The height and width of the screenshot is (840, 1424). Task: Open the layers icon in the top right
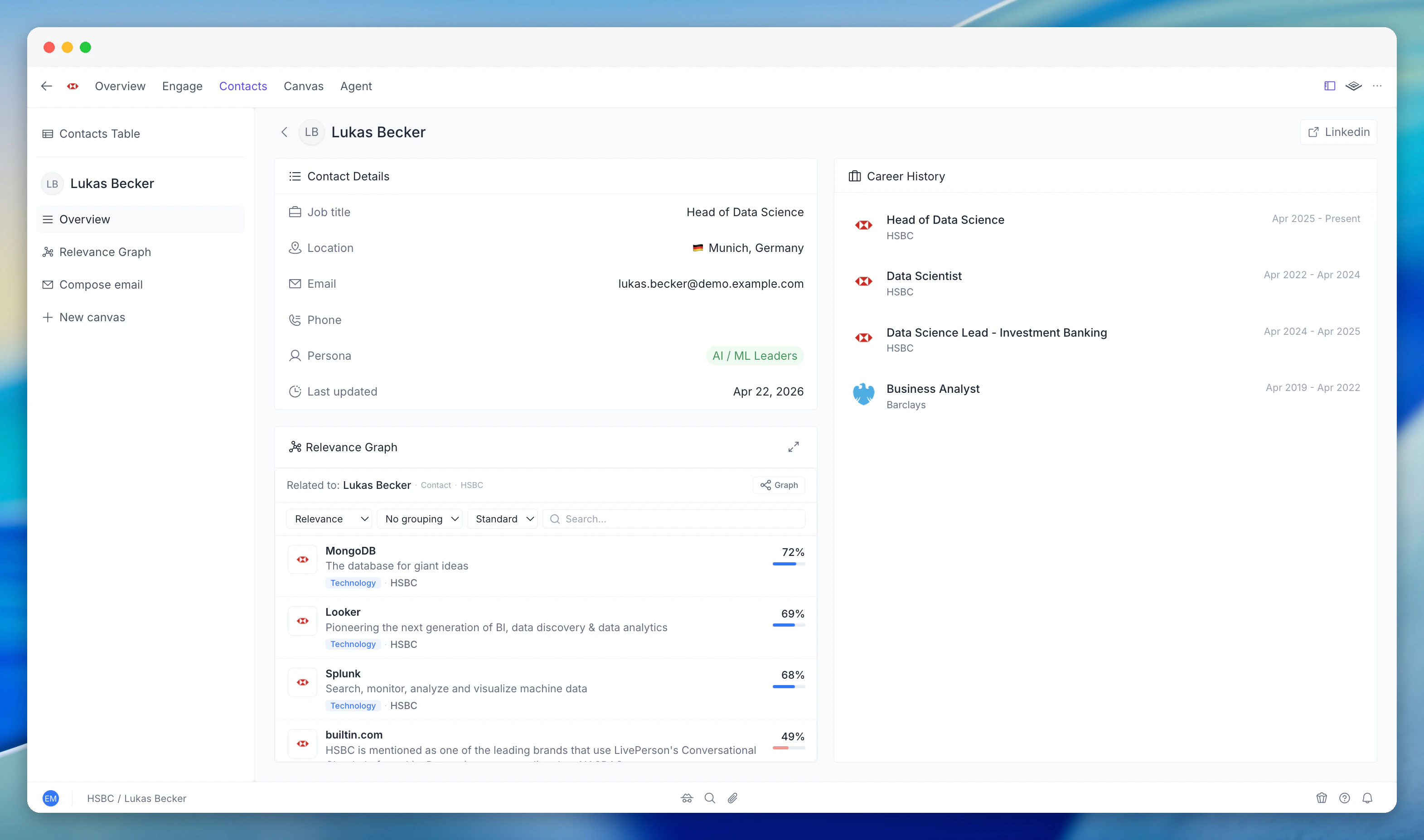pyautogui.click(x=1353, y=86)
